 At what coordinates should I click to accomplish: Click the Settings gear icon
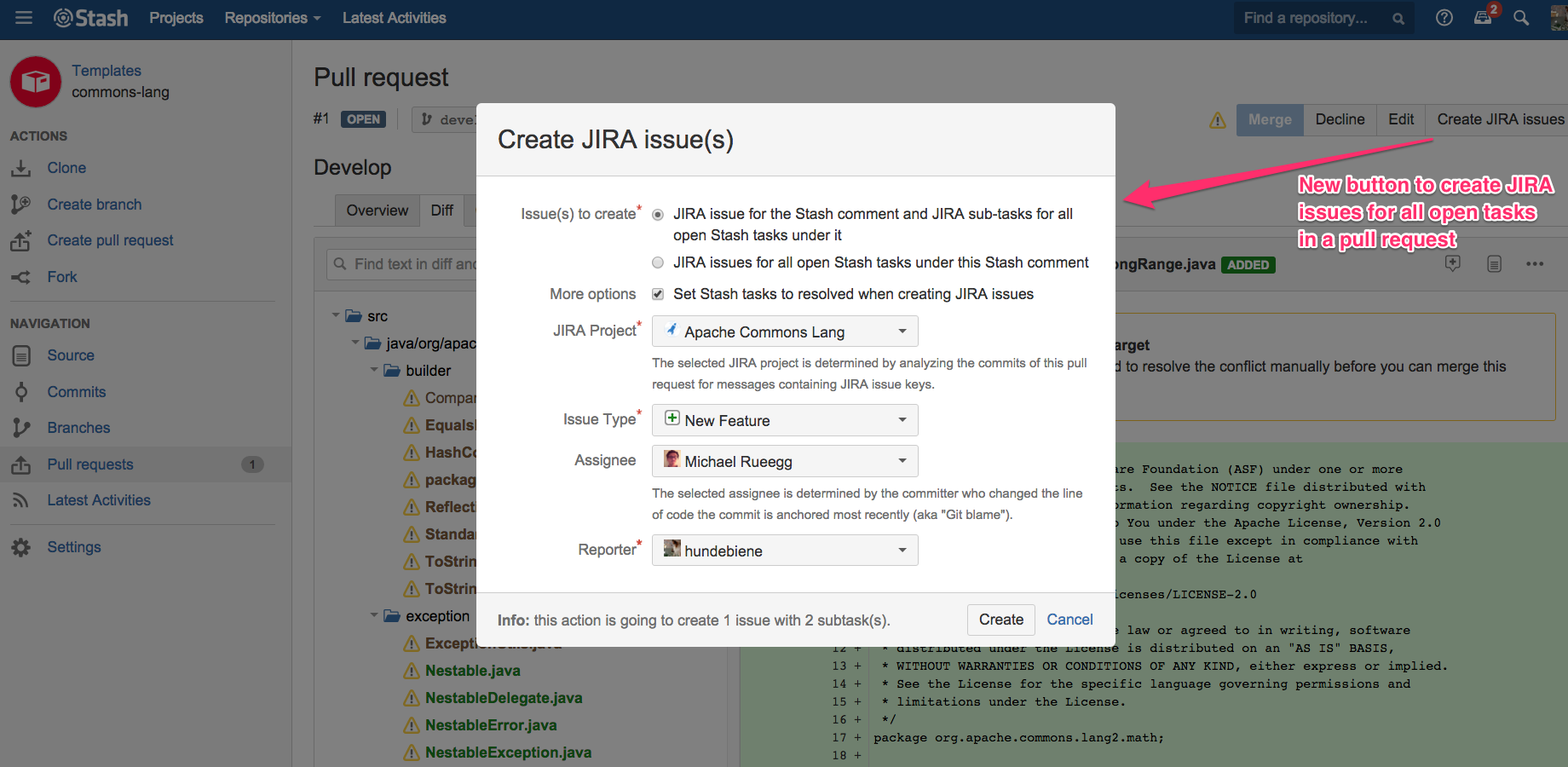(21, 547)
